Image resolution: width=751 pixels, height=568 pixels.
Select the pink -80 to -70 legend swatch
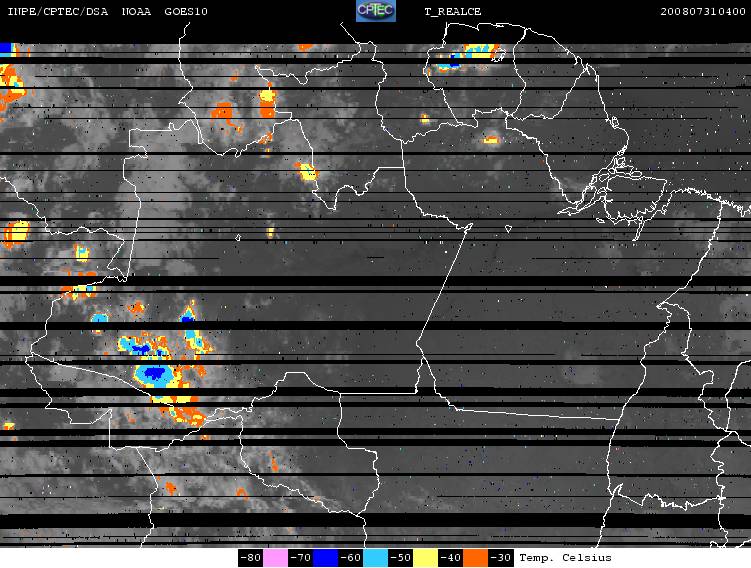tap(275, 558)
